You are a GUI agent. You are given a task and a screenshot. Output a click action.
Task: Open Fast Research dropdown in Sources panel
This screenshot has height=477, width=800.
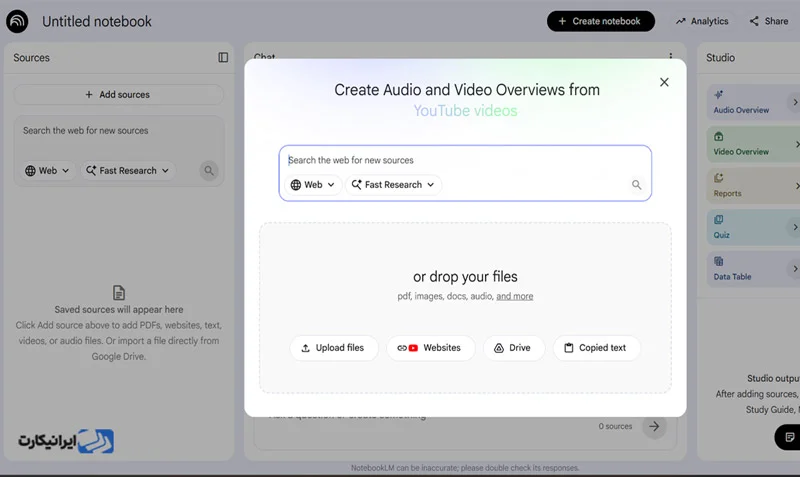click(128, 171)
